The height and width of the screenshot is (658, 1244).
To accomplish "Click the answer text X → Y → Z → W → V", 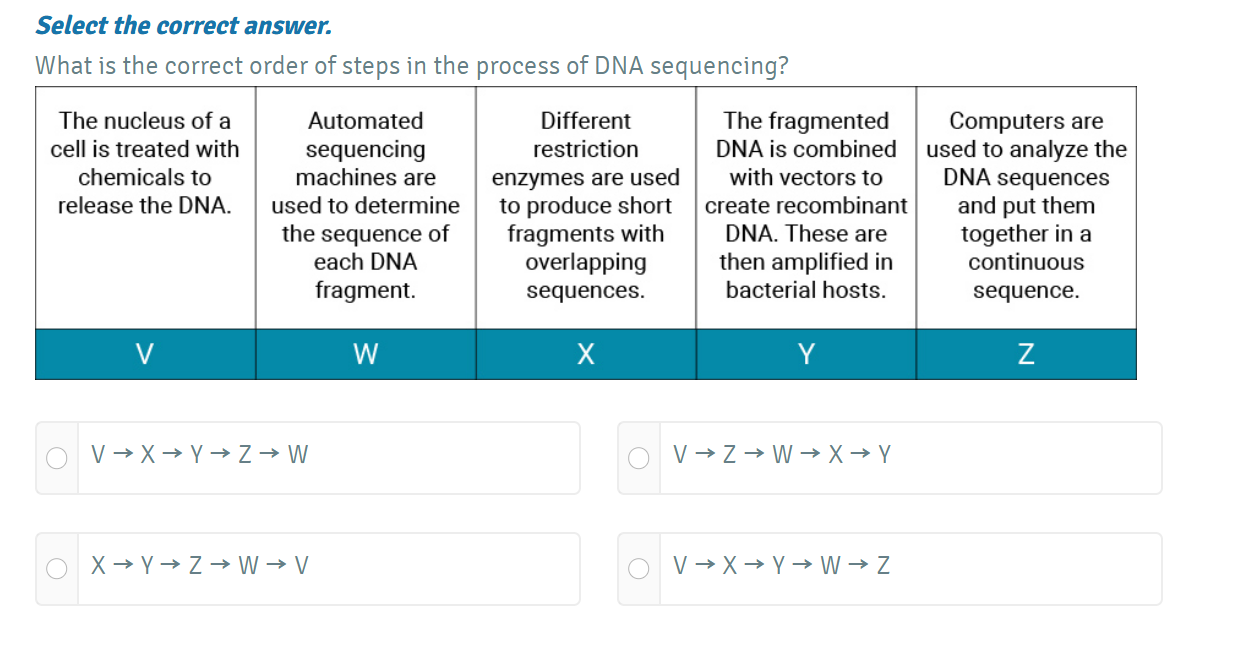I will pos(200,565).
